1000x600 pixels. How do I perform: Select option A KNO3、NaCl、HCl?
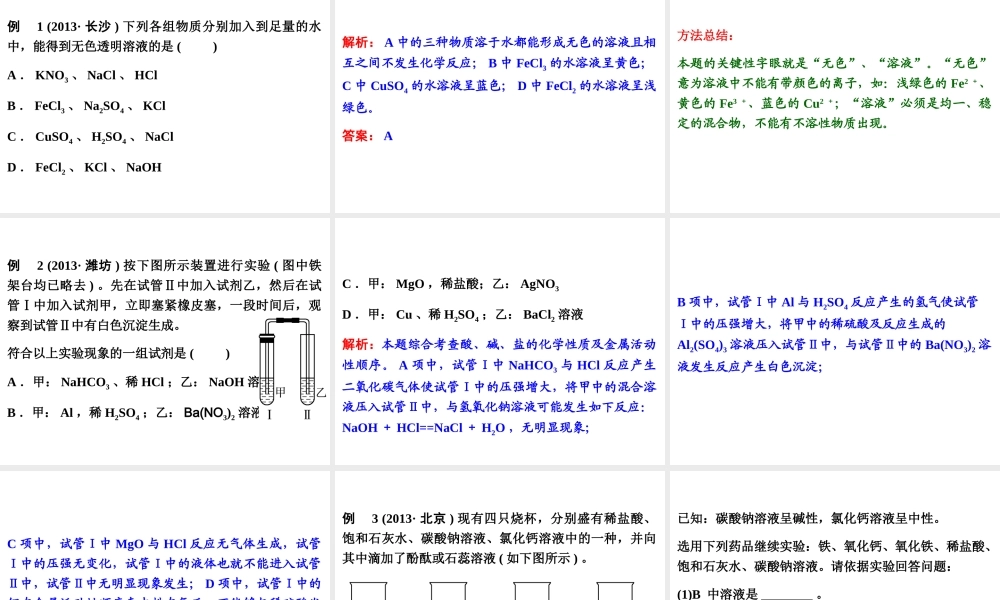click(x=82, y=75)
